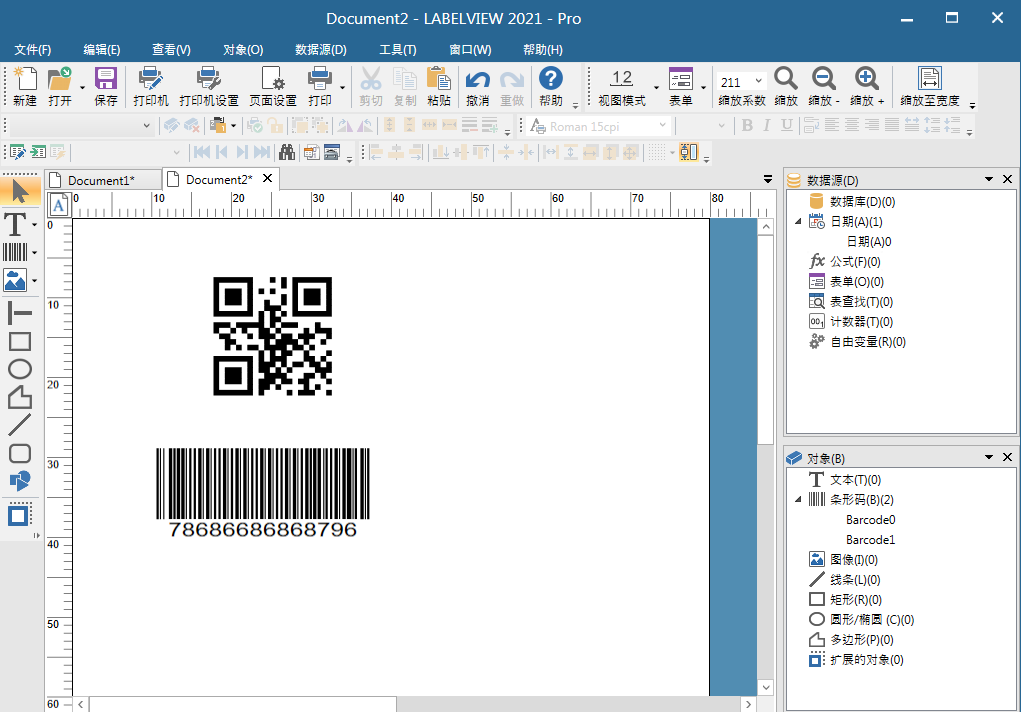The width and height of the screenshot is (1021, 712).
Task: Open the 打开 button dropdown arrow
Action: point(82,87)
